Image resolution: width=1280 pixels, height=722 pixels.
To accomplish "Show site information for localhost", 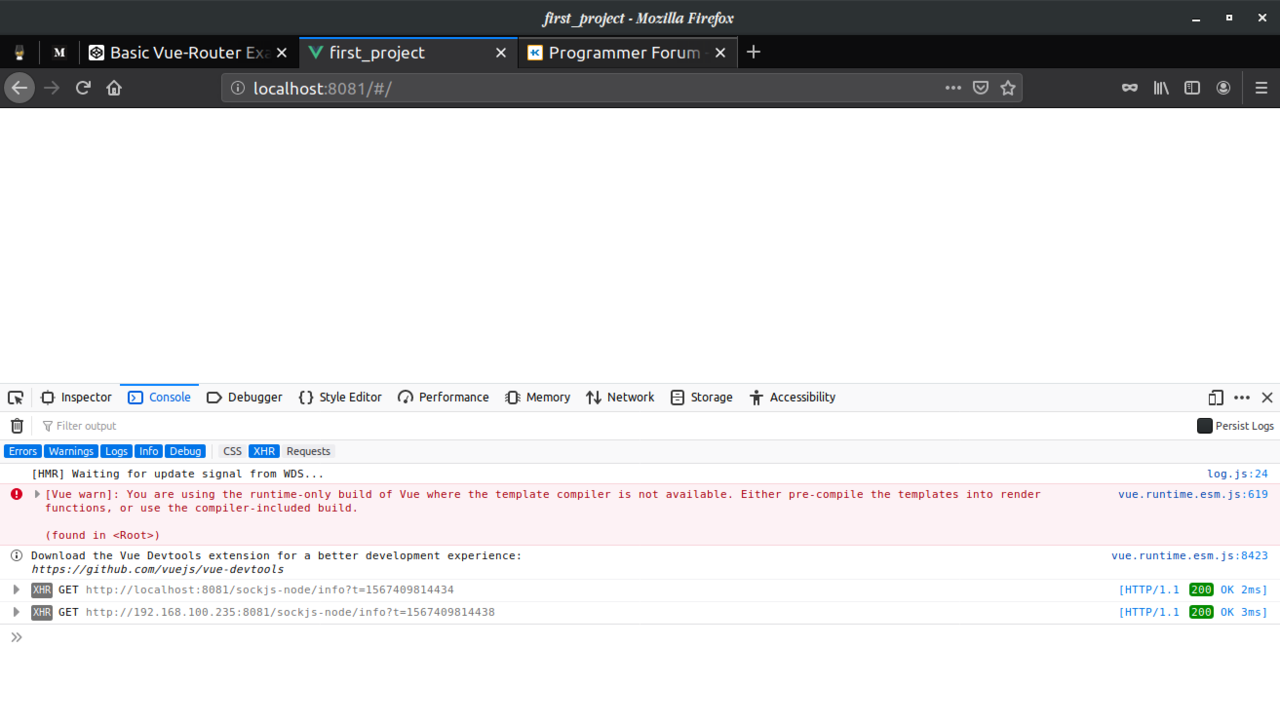I will (x=238, y=88).
